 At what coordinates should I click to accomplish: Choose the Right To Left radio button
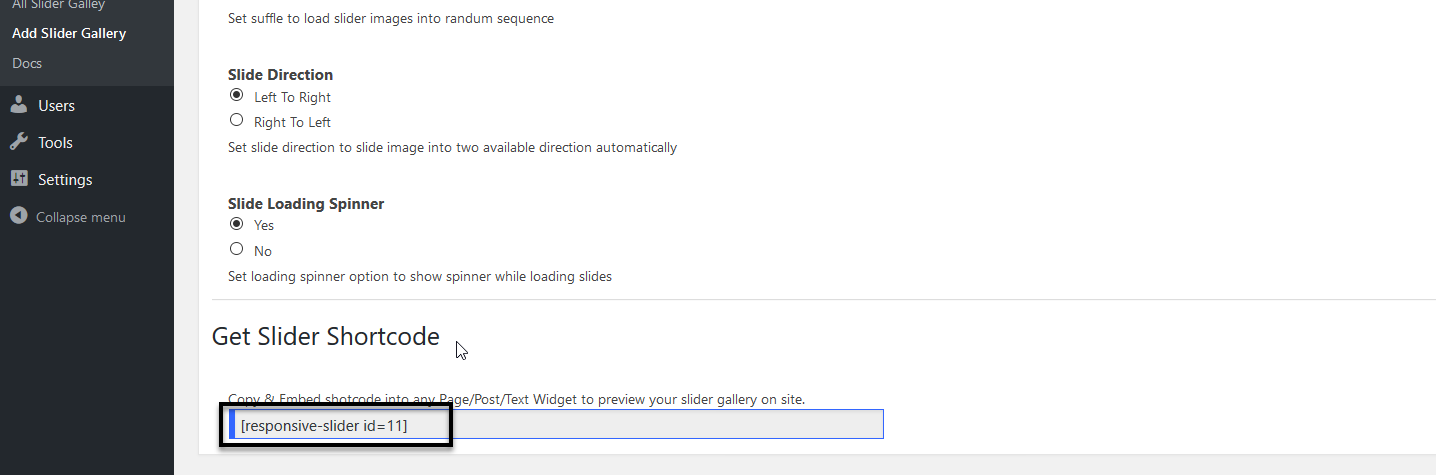236,120
